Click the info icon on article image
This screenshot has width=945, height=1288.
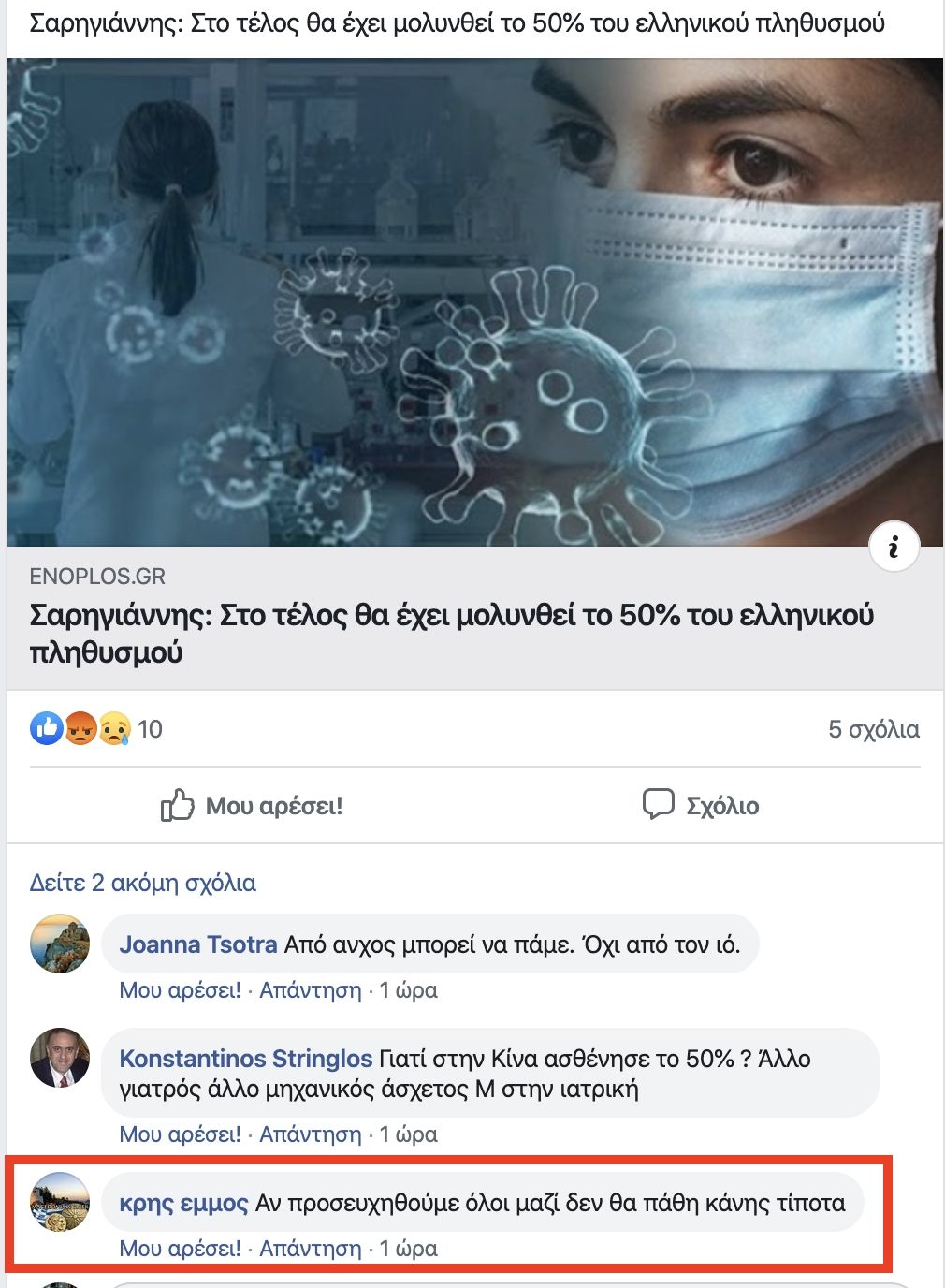point(894,546)
